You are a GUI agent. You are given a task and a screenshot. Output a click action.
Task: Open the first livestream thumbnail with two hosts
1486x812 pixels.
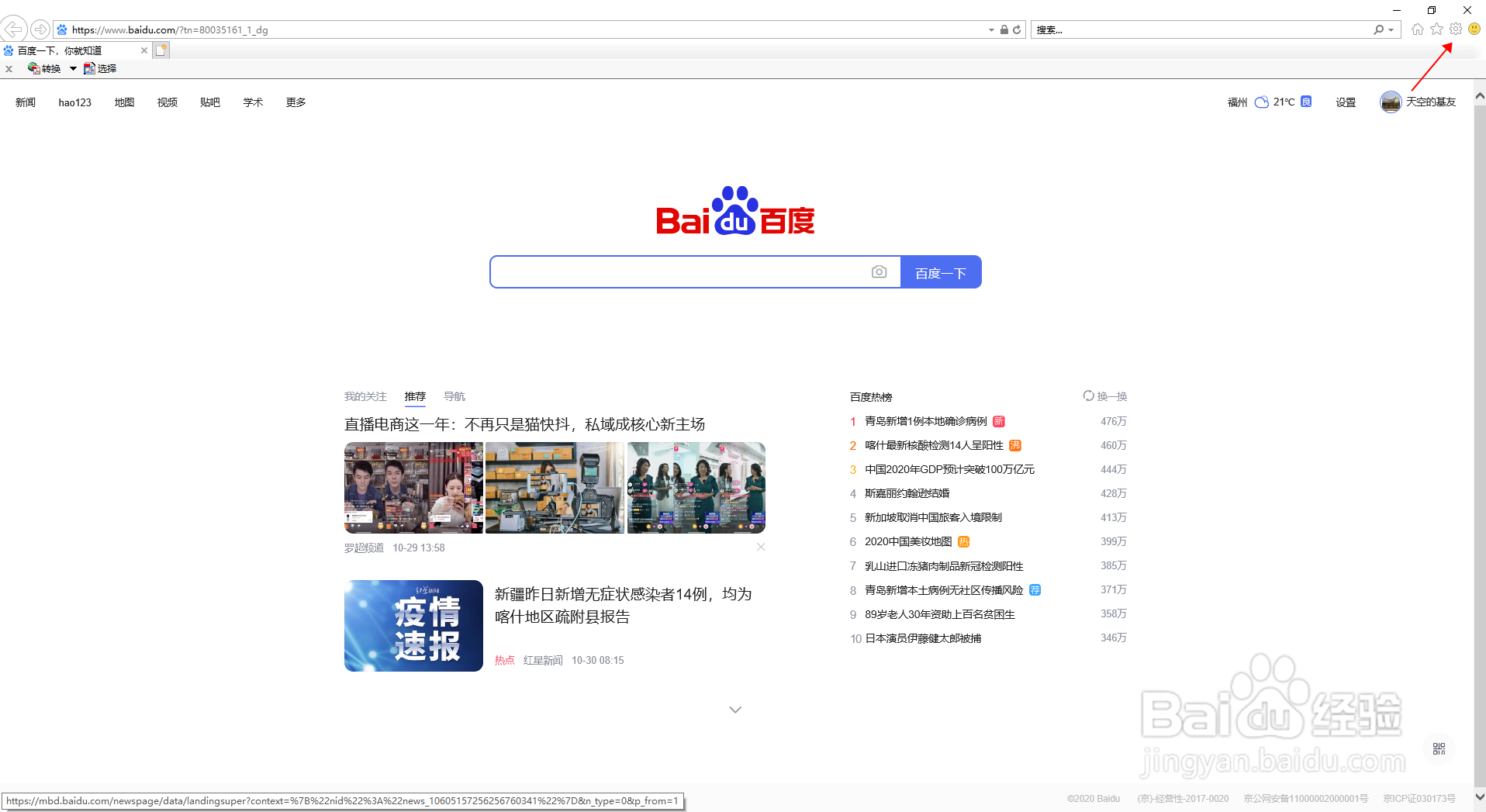(x=413, y=488)
